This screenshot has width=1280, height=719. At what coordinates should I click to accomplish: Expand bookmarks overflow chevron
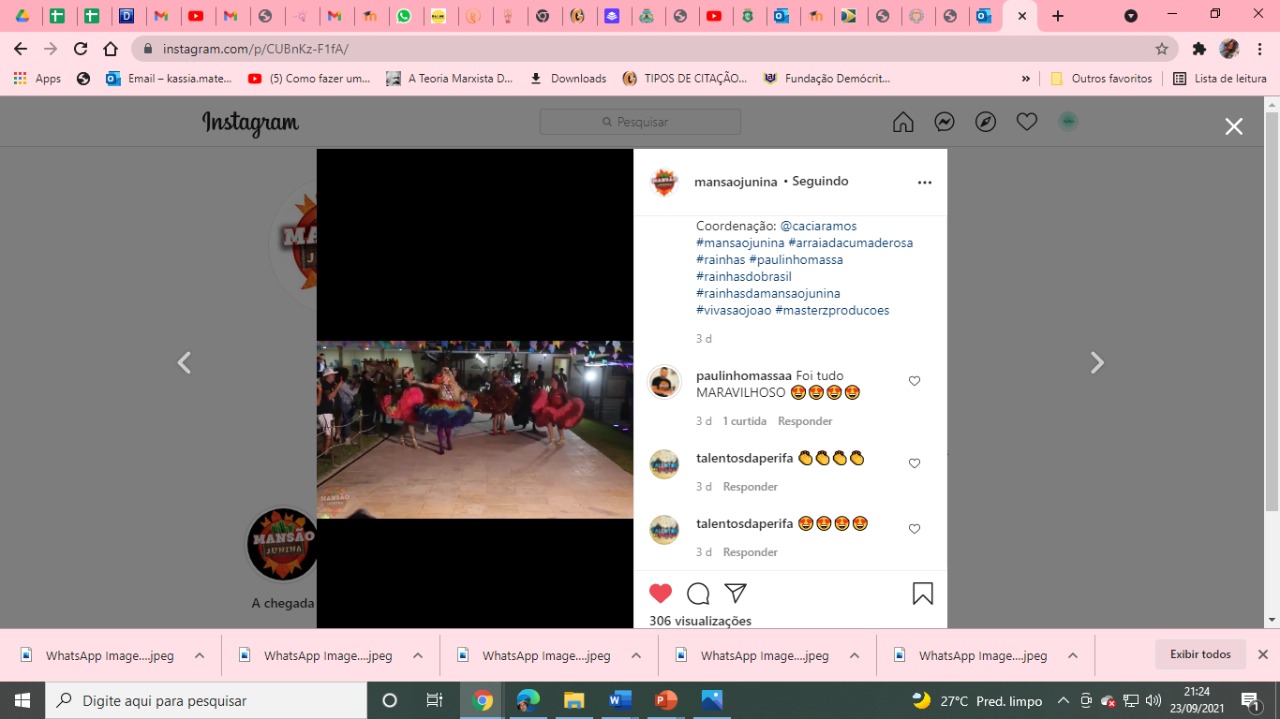(x=1025, y=79)
